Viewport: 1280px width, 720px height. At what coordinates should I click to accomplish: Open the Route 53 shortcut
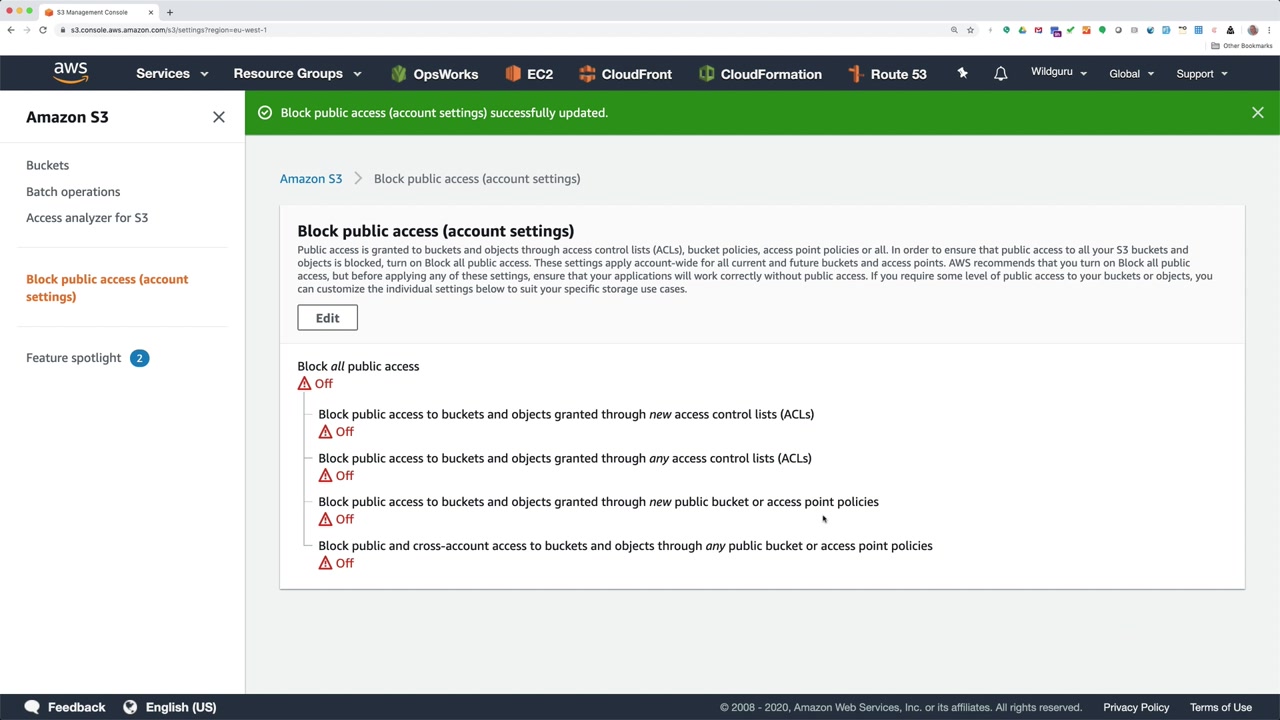tap(887, 74)
